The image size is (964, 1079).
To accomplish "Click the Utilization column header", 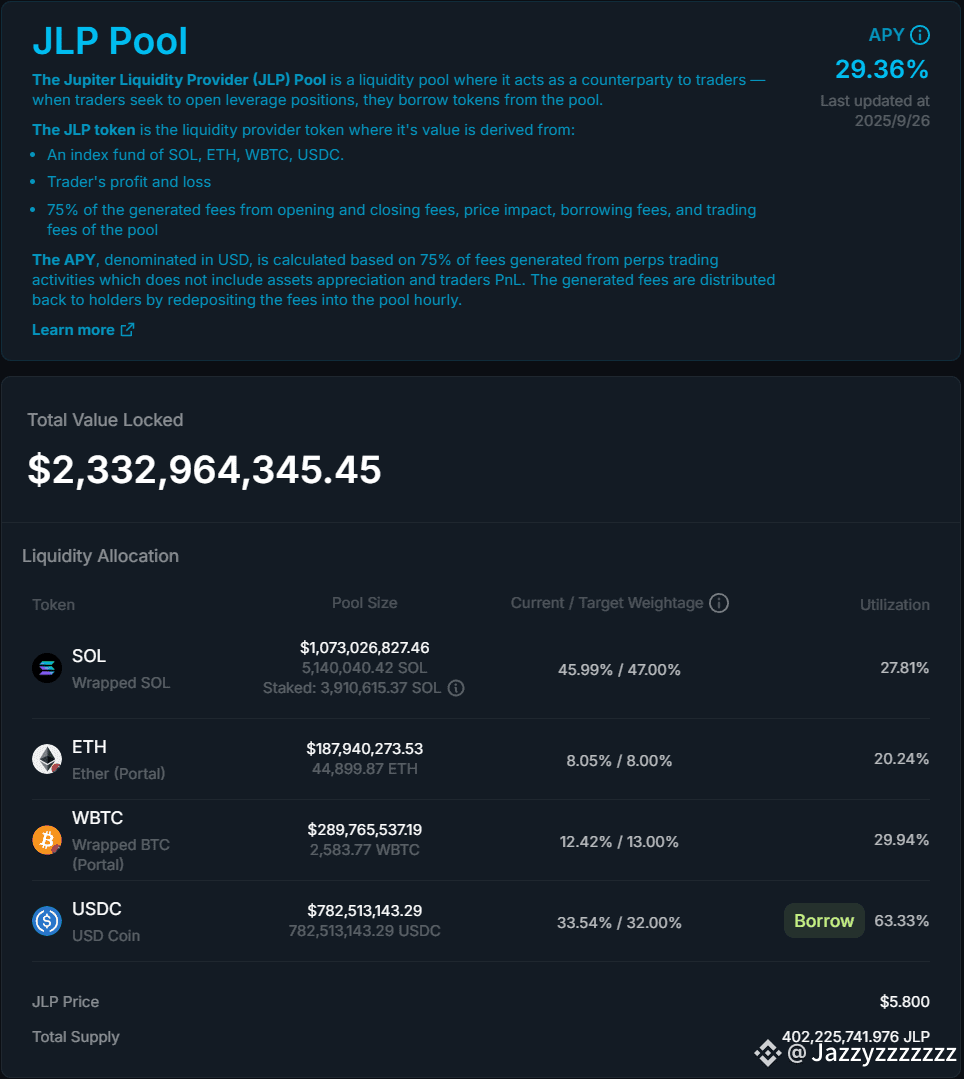I will pyautogui.click(x=894, y=604).
